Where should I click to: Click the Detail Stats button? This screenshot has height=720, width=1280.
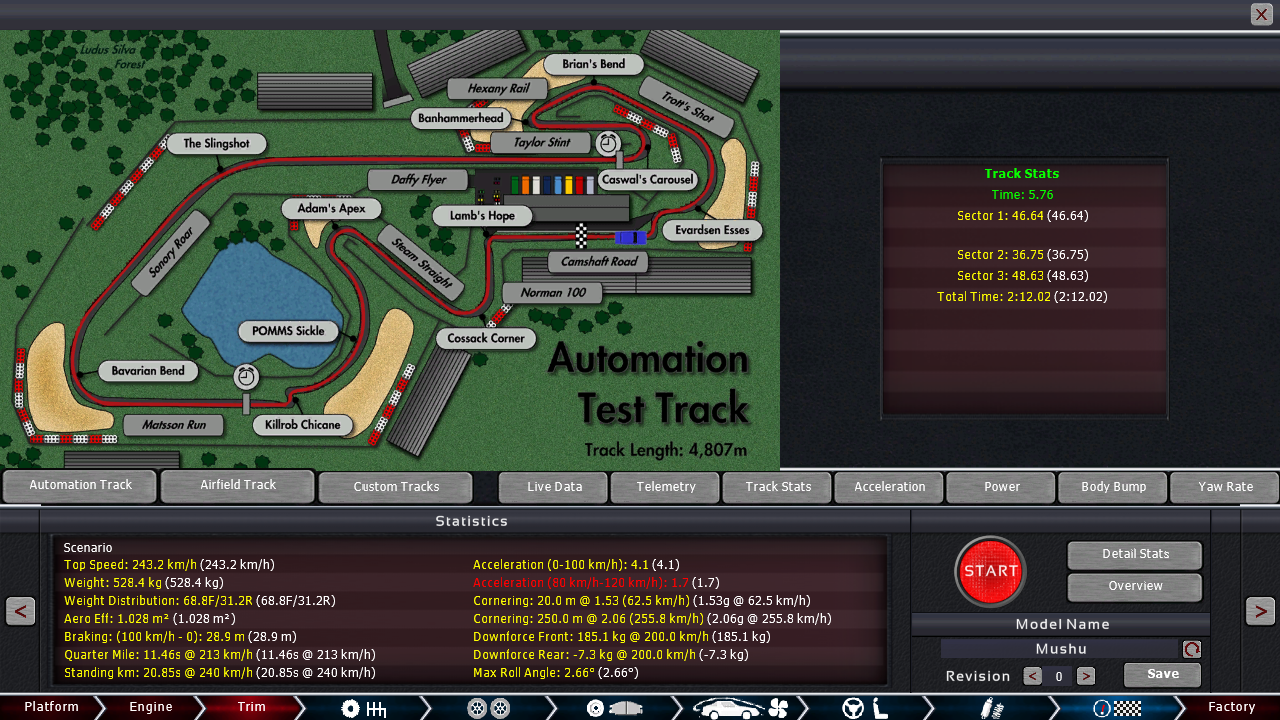[x=1135, y=554]
